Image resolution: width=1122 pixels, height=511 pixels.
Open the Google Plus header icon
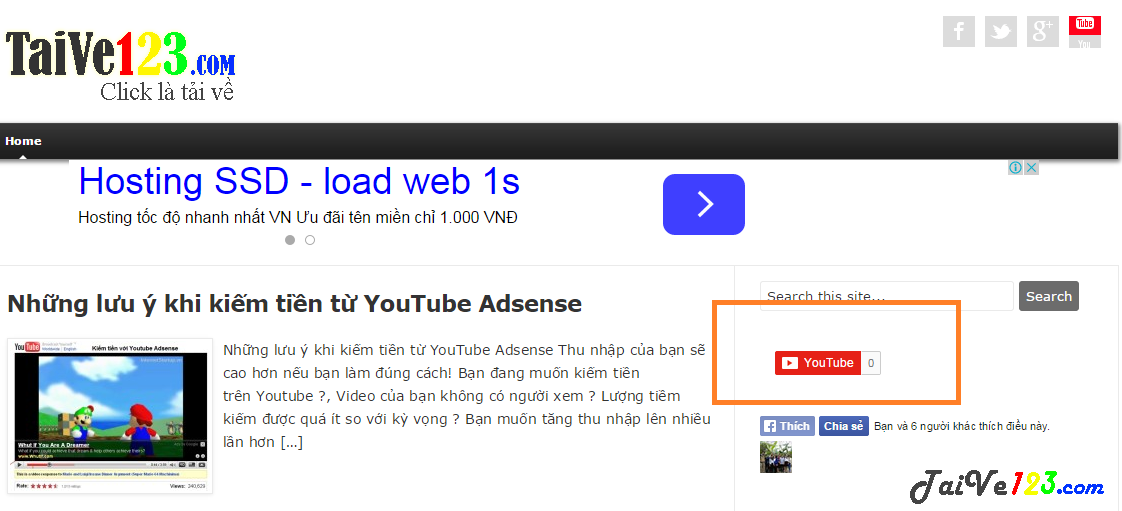click(1043, 31)
